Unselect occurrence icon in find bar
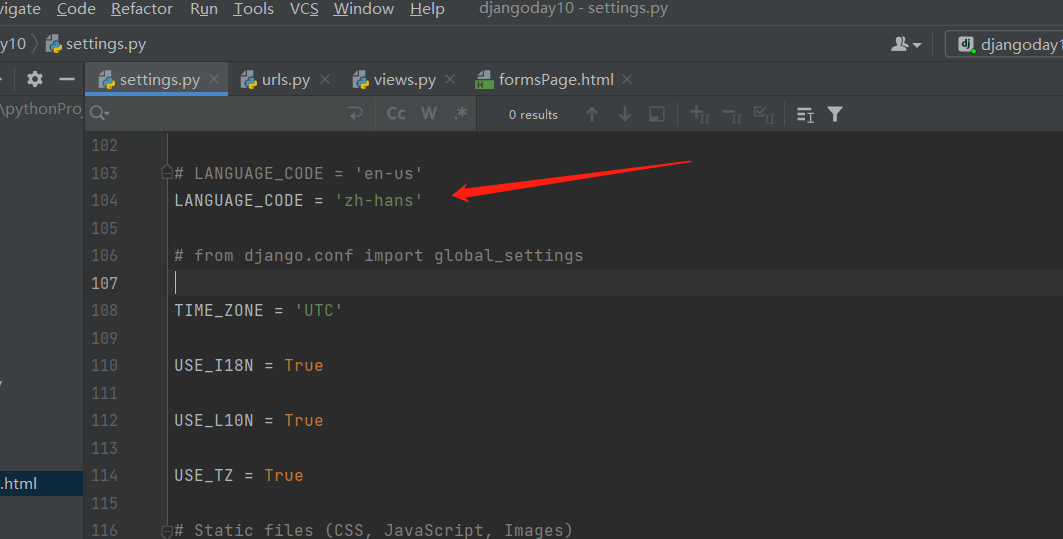The image size is (1063, 539). coord(731,115)
